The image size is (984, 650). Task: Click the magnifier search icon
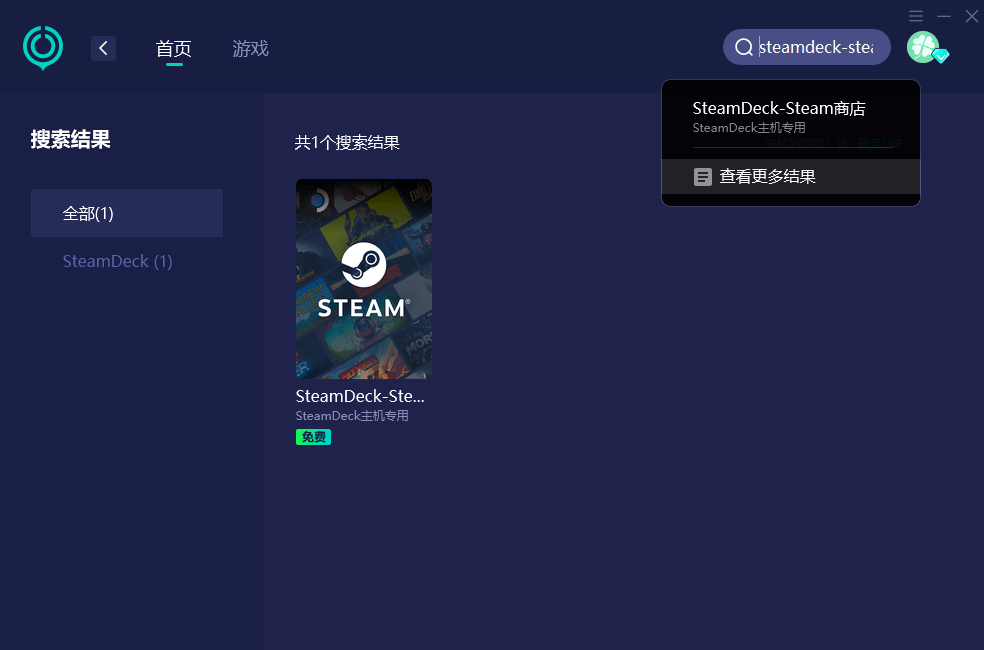tap(744, 47)
